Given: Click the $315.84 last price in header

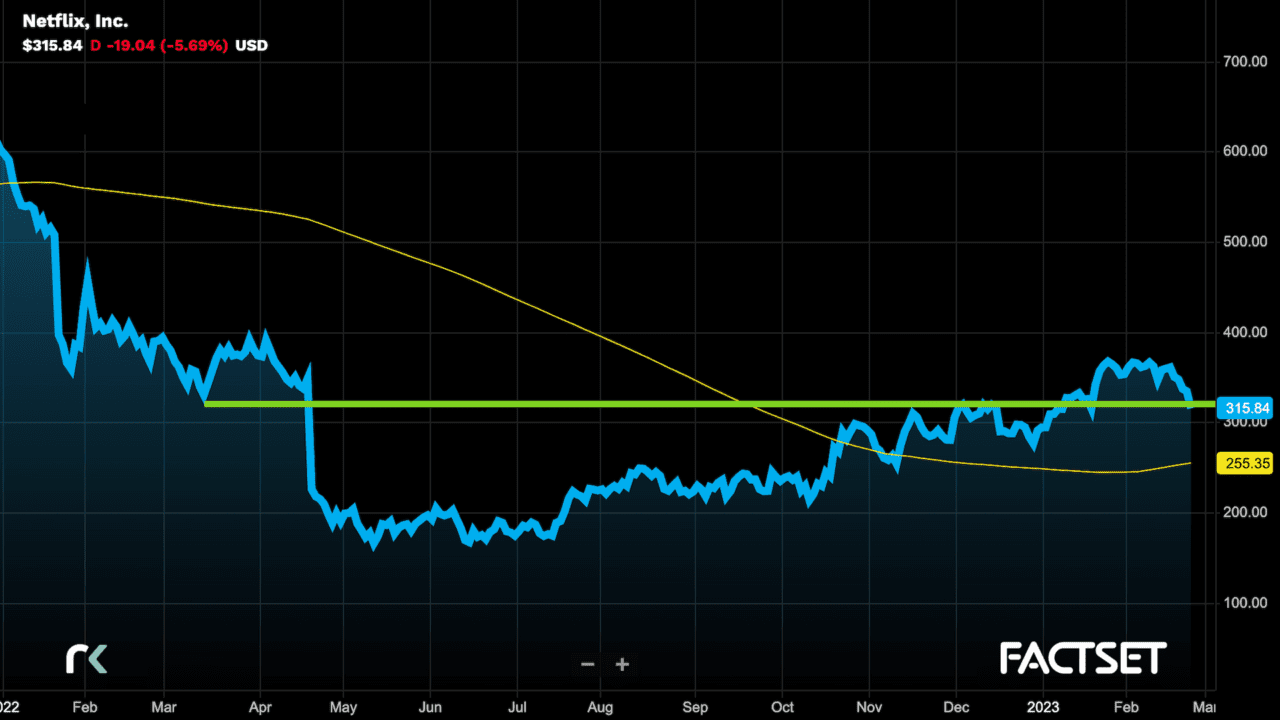Looking at the screenshot, I should point(52,45).
